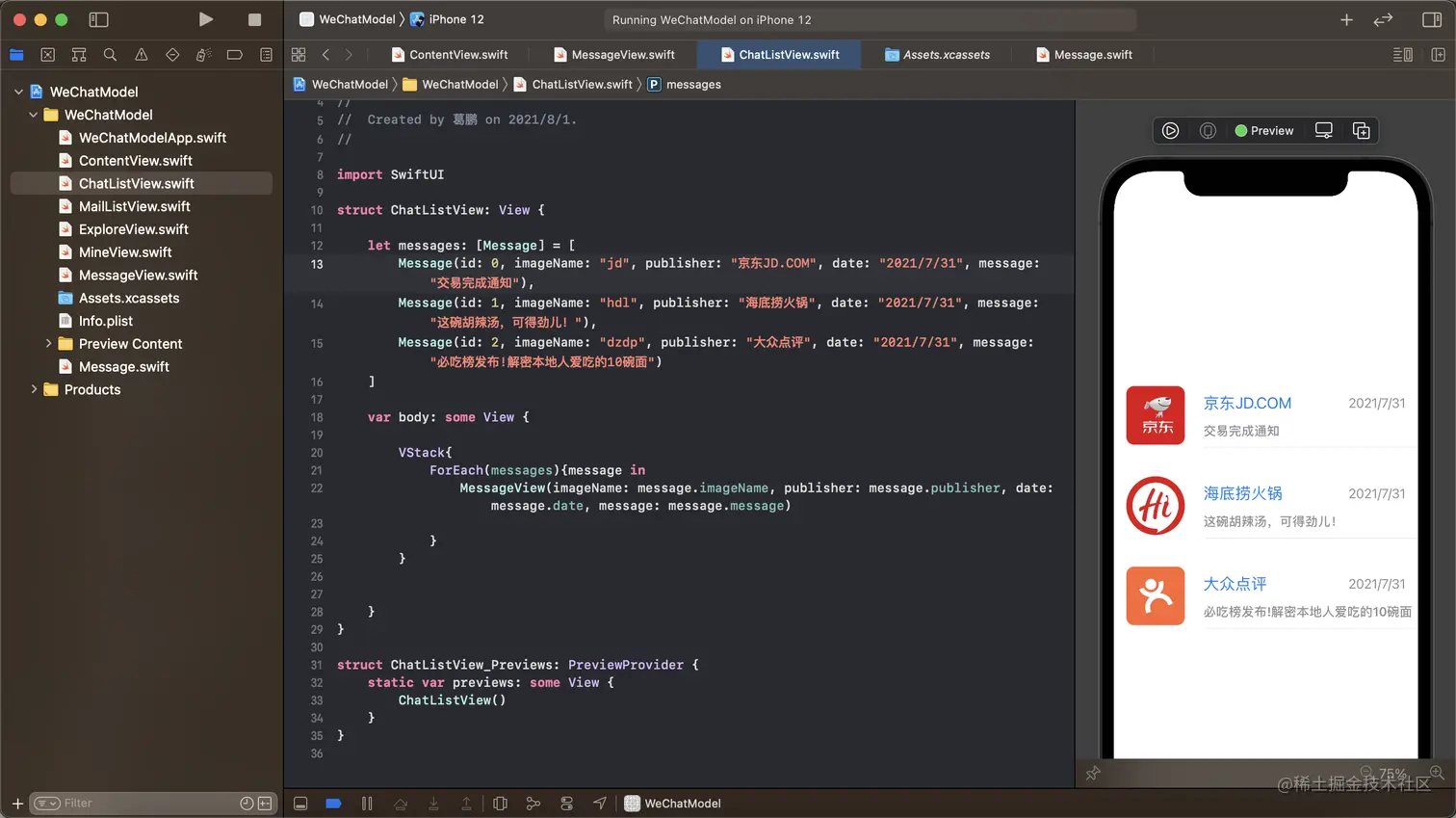Viewport: 1456px width, 818px height.
Task: Switch to the MessageView.swift tab
Action: pyautogui.click(x=614, y=55)
